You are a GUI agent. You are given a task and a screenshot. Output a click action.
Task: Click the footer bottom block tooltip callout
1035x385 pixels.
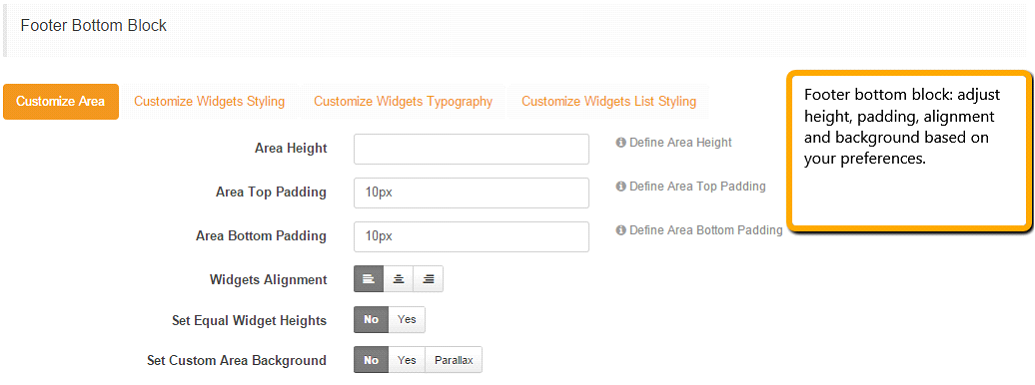click(908, 151)
